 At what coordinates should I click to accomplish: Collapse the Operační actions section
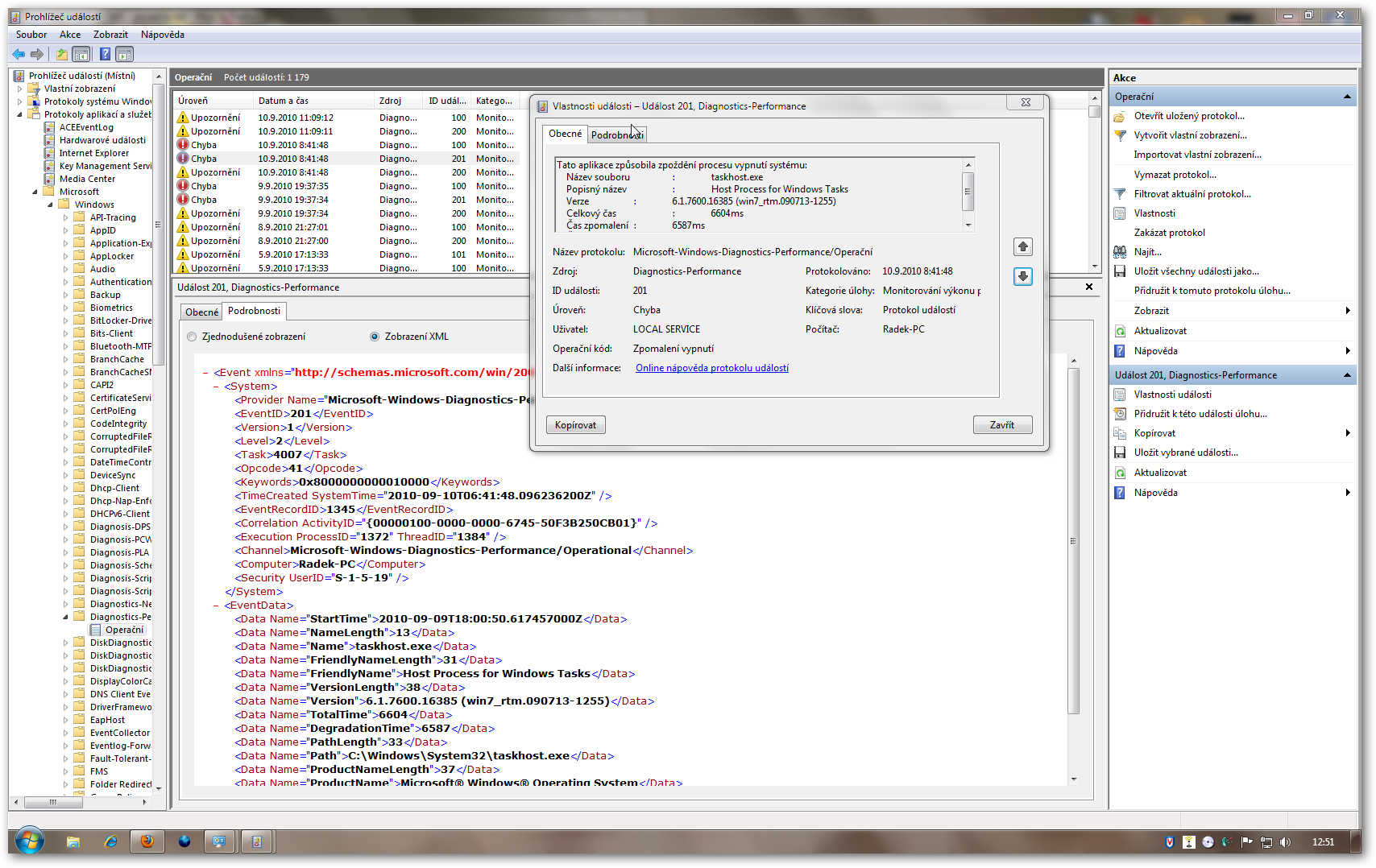(1347, 97)
